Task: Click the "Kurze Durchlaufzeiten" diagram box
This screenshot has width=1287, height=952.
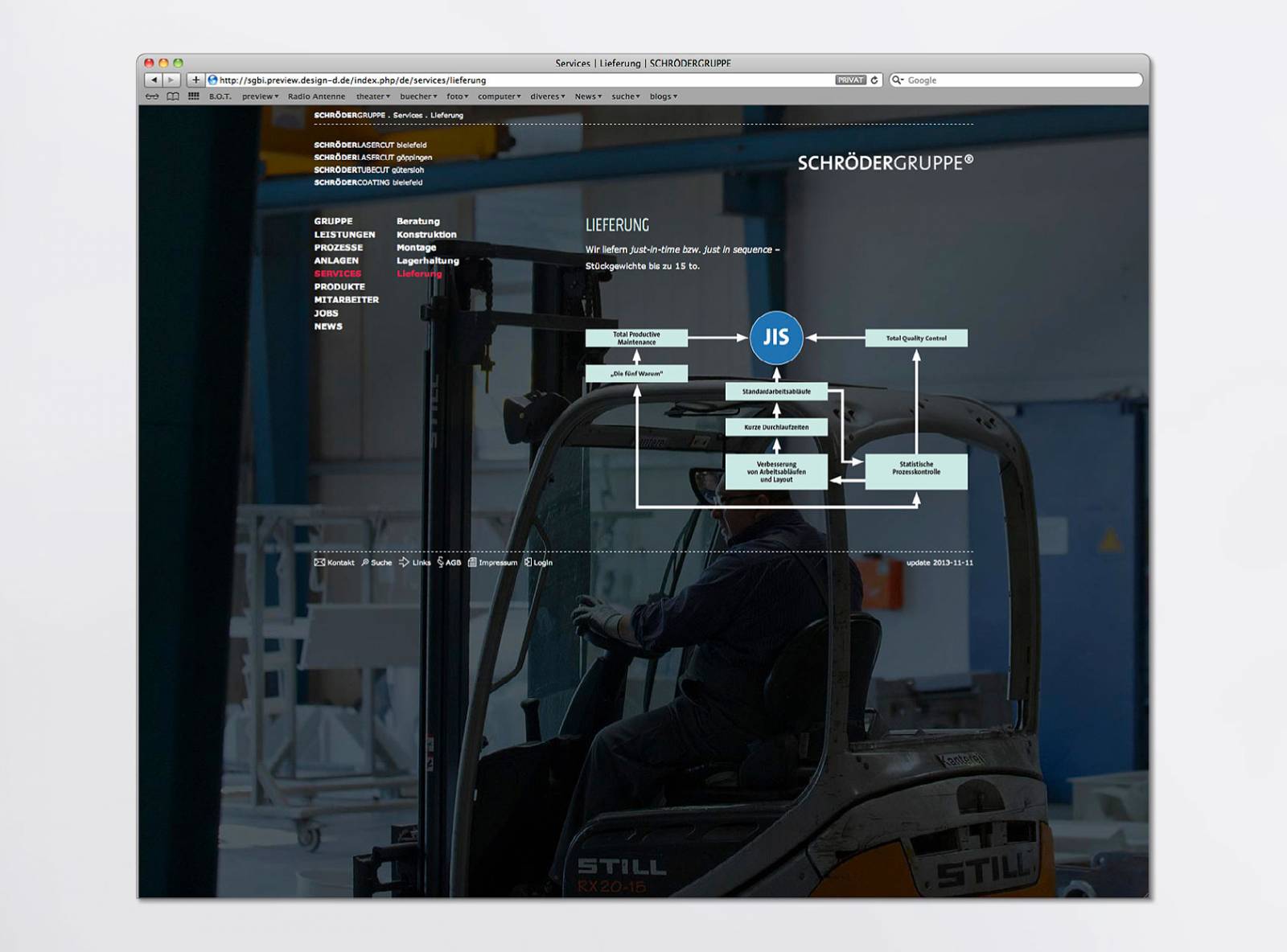Action: (x=776, y=427)
